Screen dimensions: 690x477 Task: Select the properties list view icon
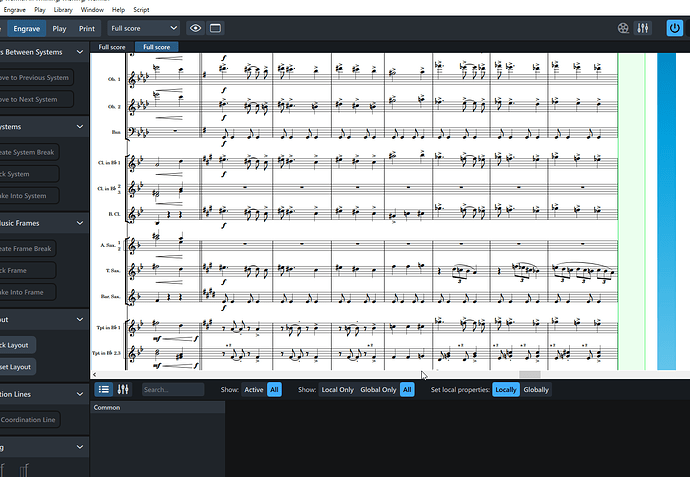[x=104, y=389]
